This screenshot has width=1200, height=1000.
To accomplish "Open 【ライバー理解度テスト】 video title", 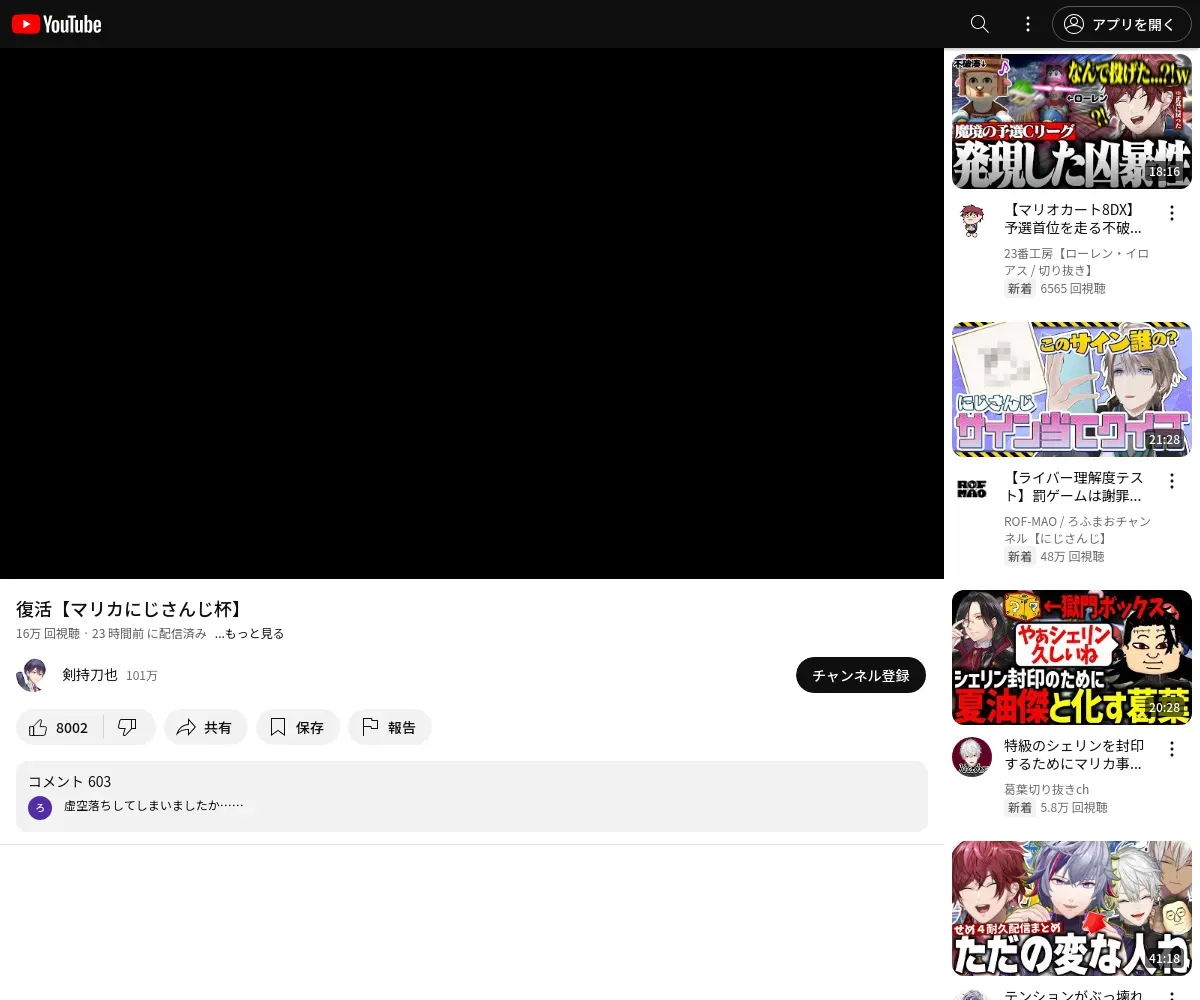I will point(1073,487).
